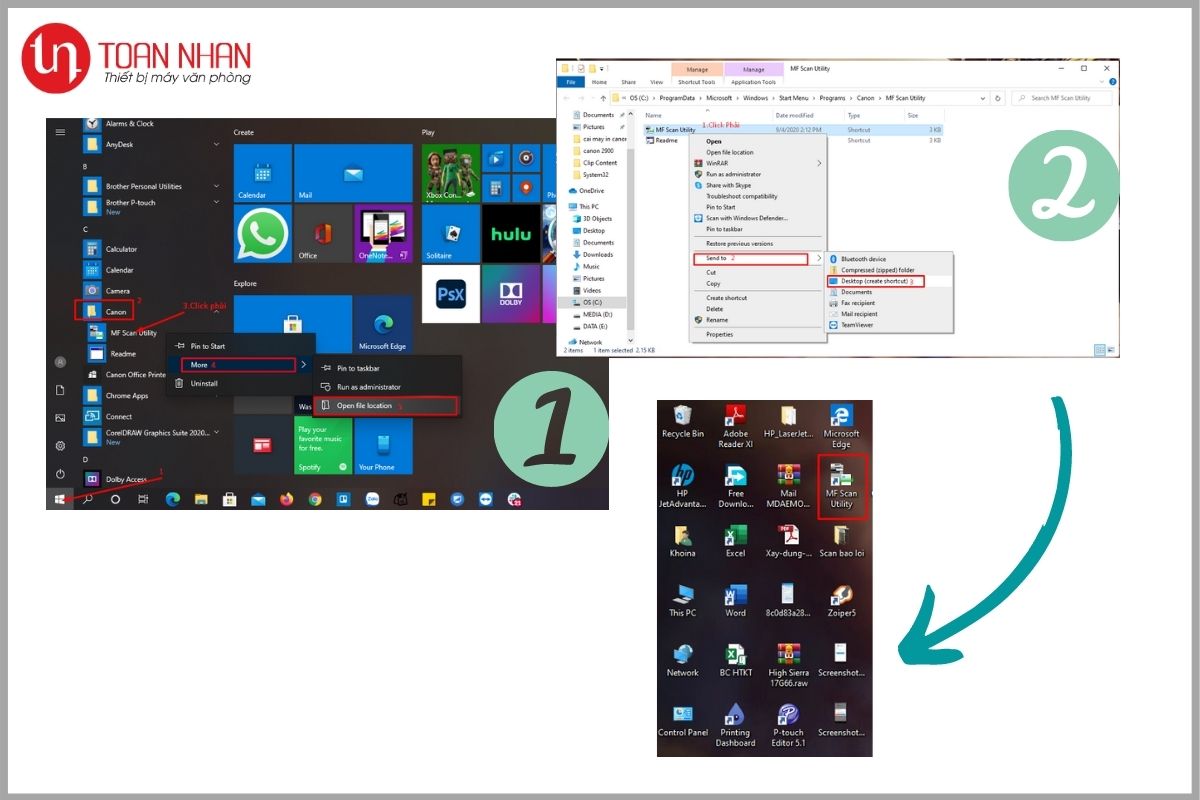The width and height of the screenshot is (1200, 800).
Task: Open the More submenu entry
Action: [x=240, y=365]
